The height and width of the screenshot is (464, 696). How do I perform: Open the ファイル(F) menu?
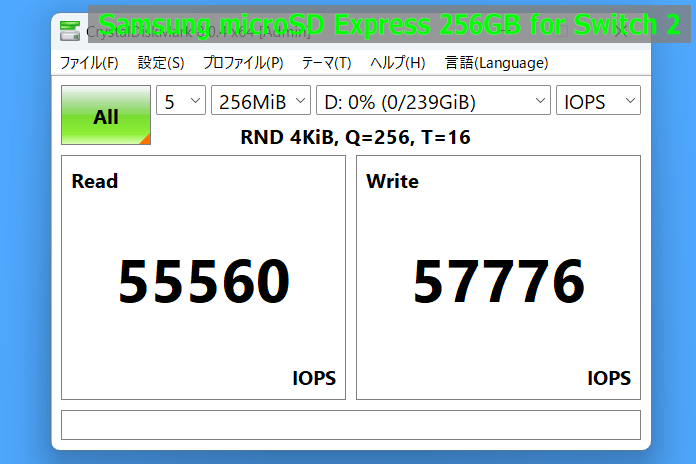pyautogui.click(x=89, y=63)
